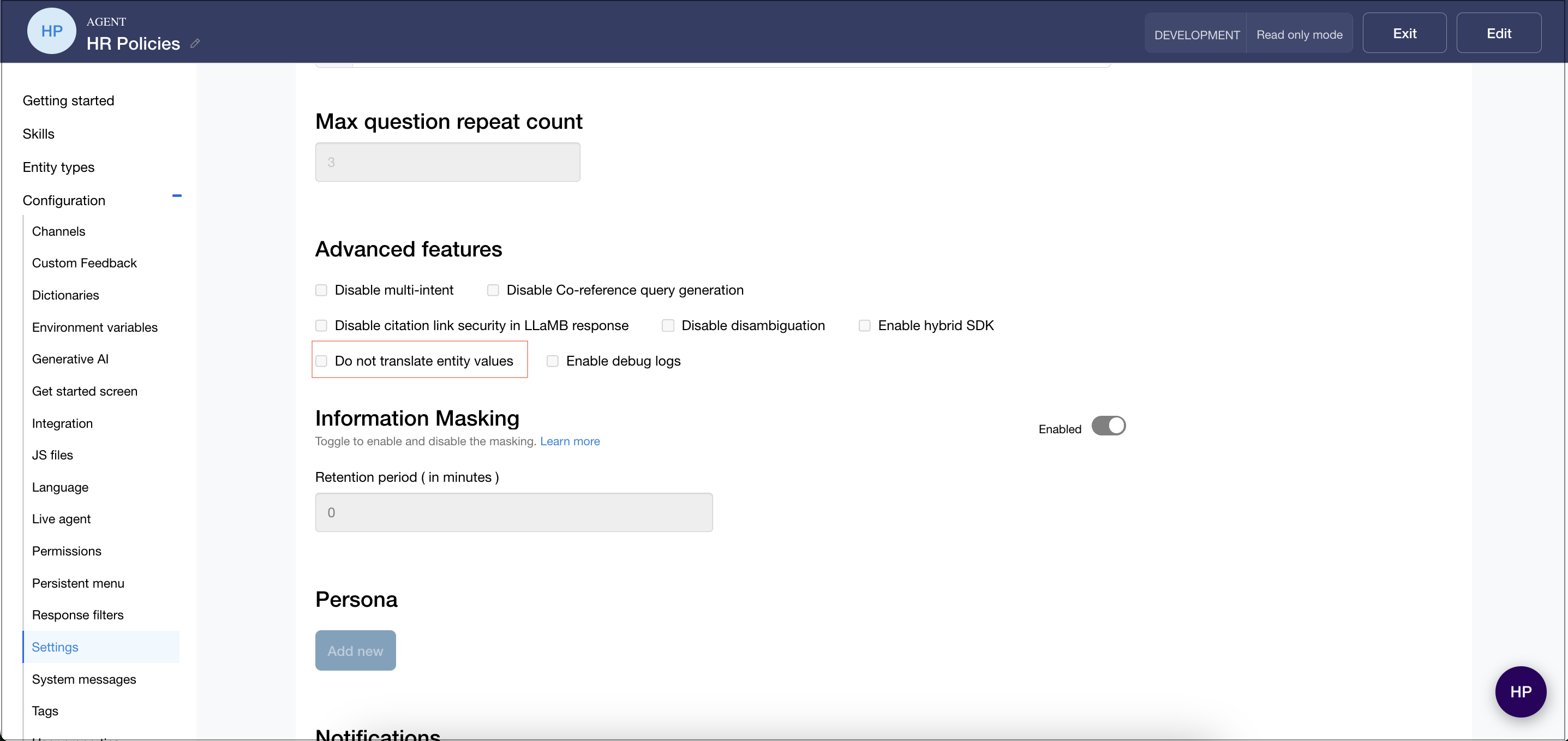Follow the Learn more link

[x=570, y=441]
